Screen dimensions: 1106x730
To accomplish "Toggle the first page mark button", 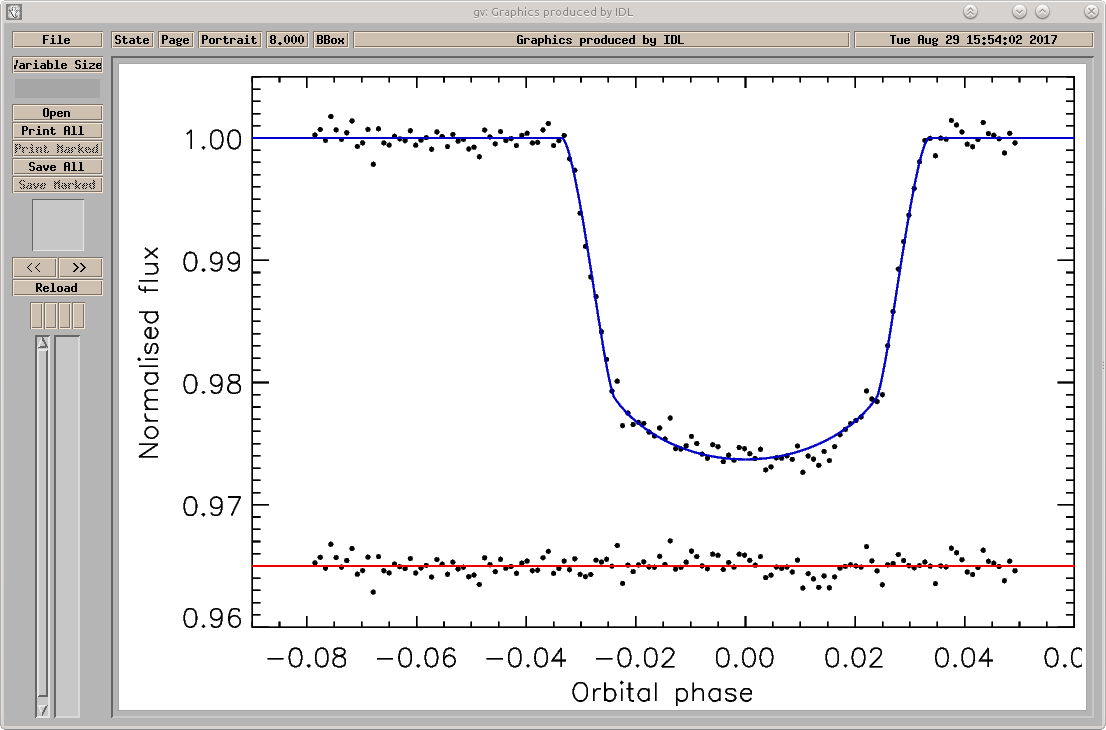I will click(x=37, y=316).
